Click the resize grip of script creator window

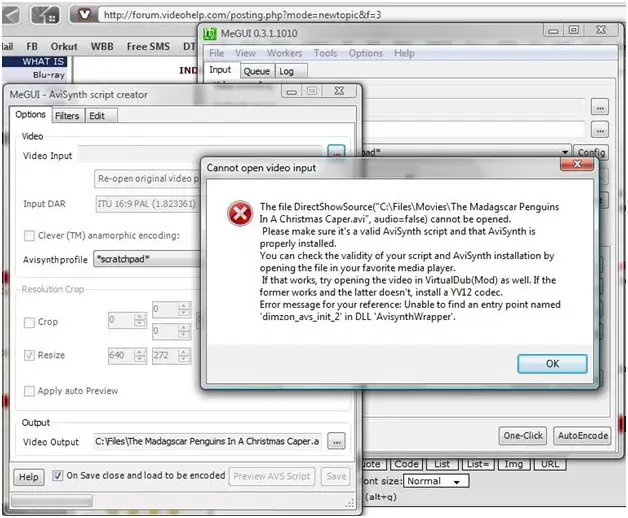(350, 503)
